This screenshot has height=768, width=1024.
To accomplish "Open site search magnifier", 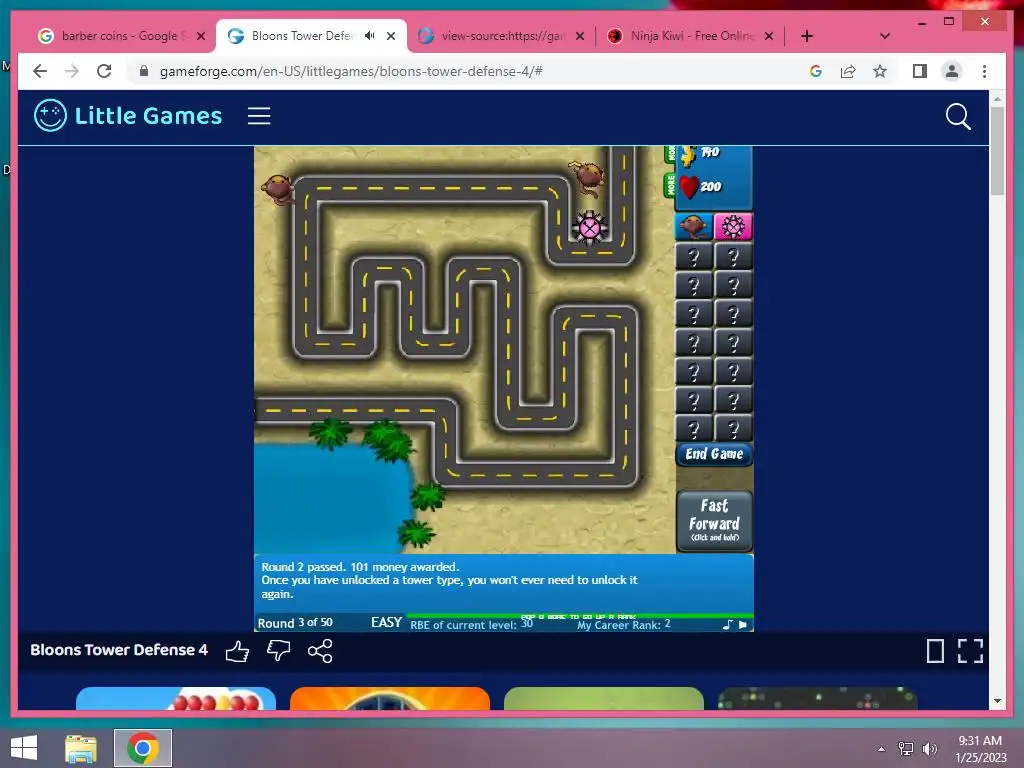I will (958, 116).
